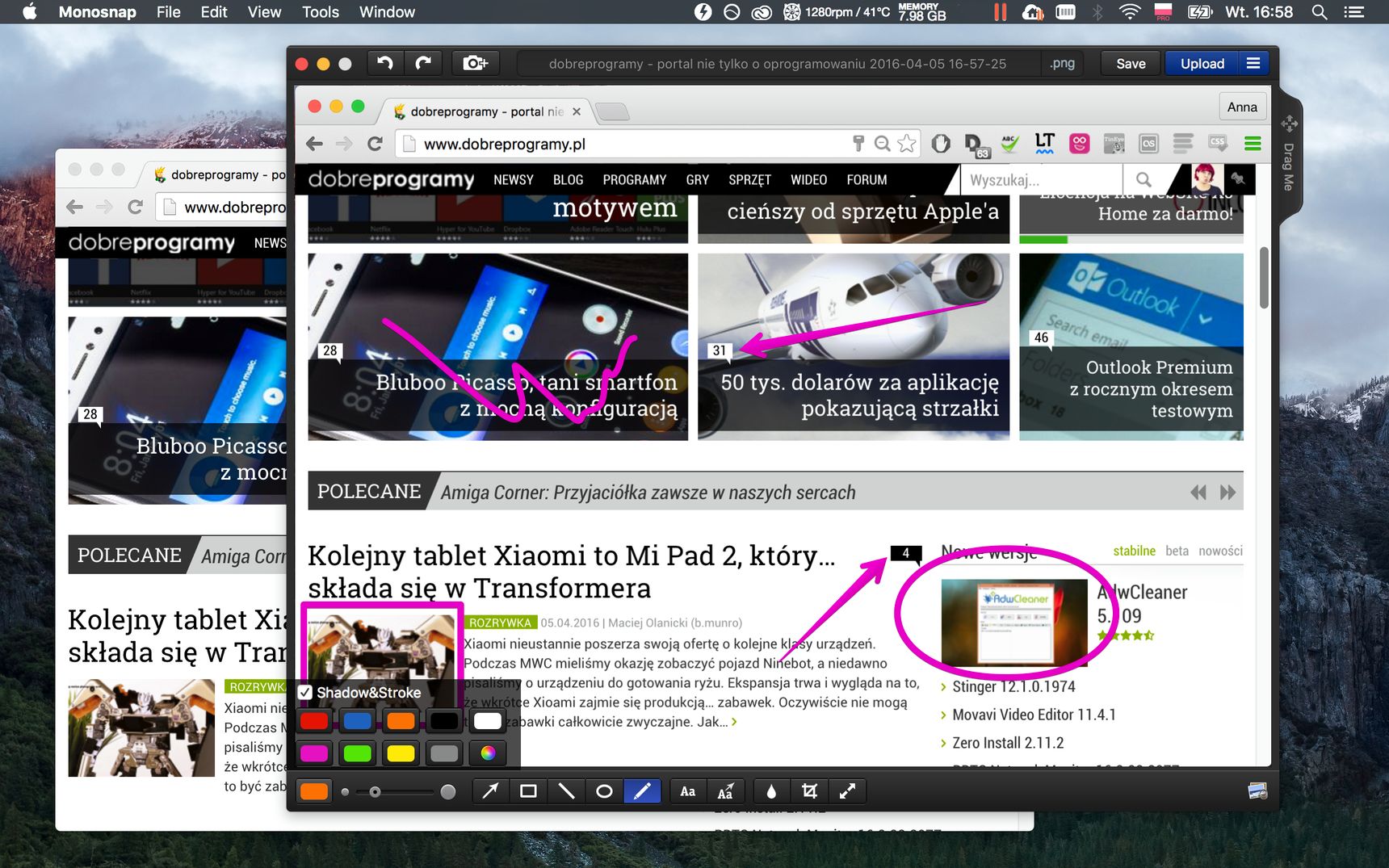Click the menu bar clock Wt. 16:58
Screen dimensions: 1389x868
click(1259, 12)
